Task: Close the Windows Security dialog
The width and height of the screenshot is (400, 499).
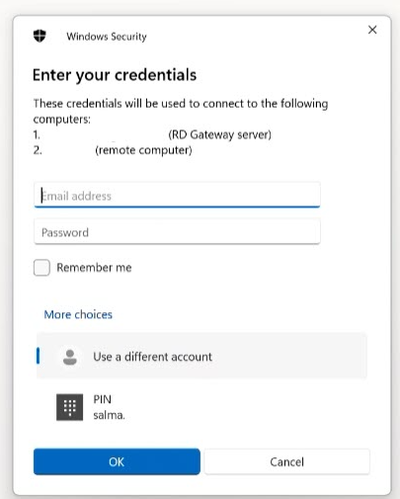Action: (372, 30)
